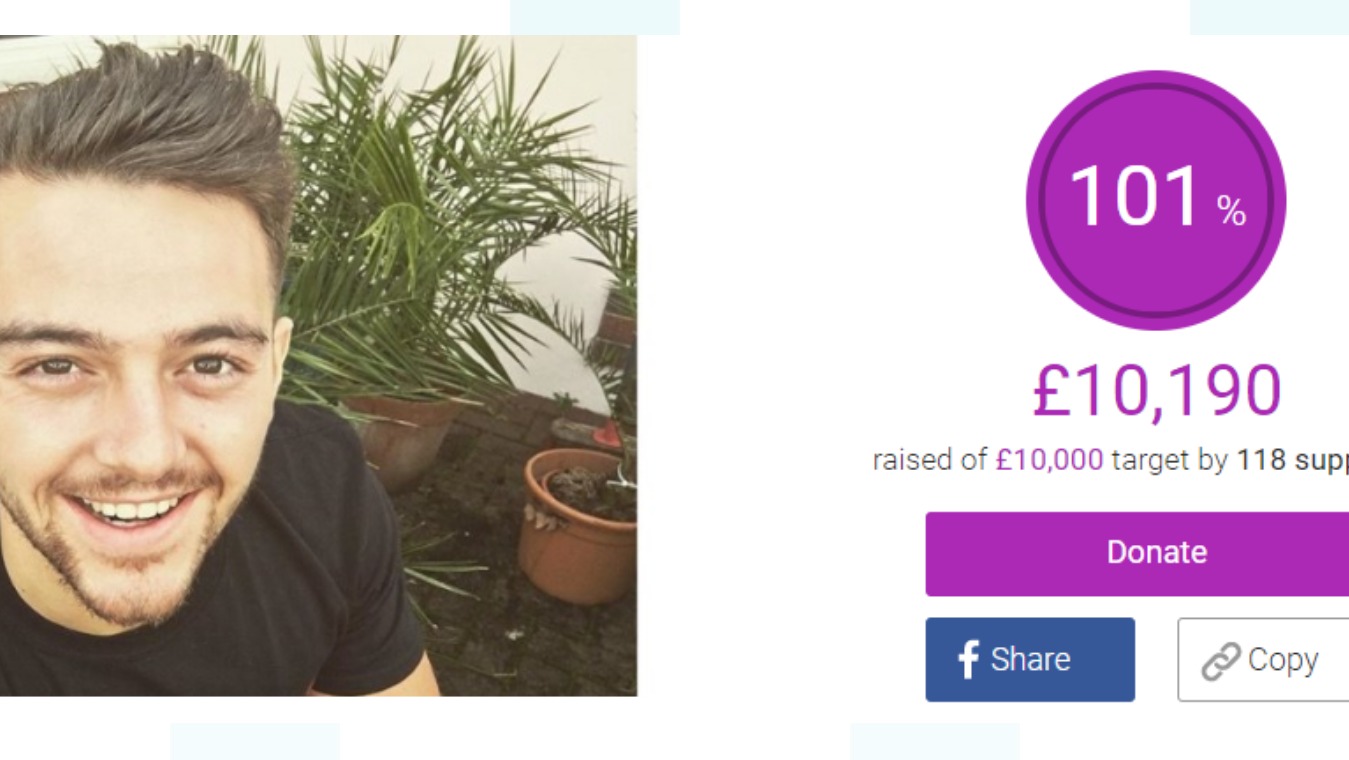The height and width of the screenshot is (760, 1349).
Task: Click the chain link icon
Action: 1220,661
